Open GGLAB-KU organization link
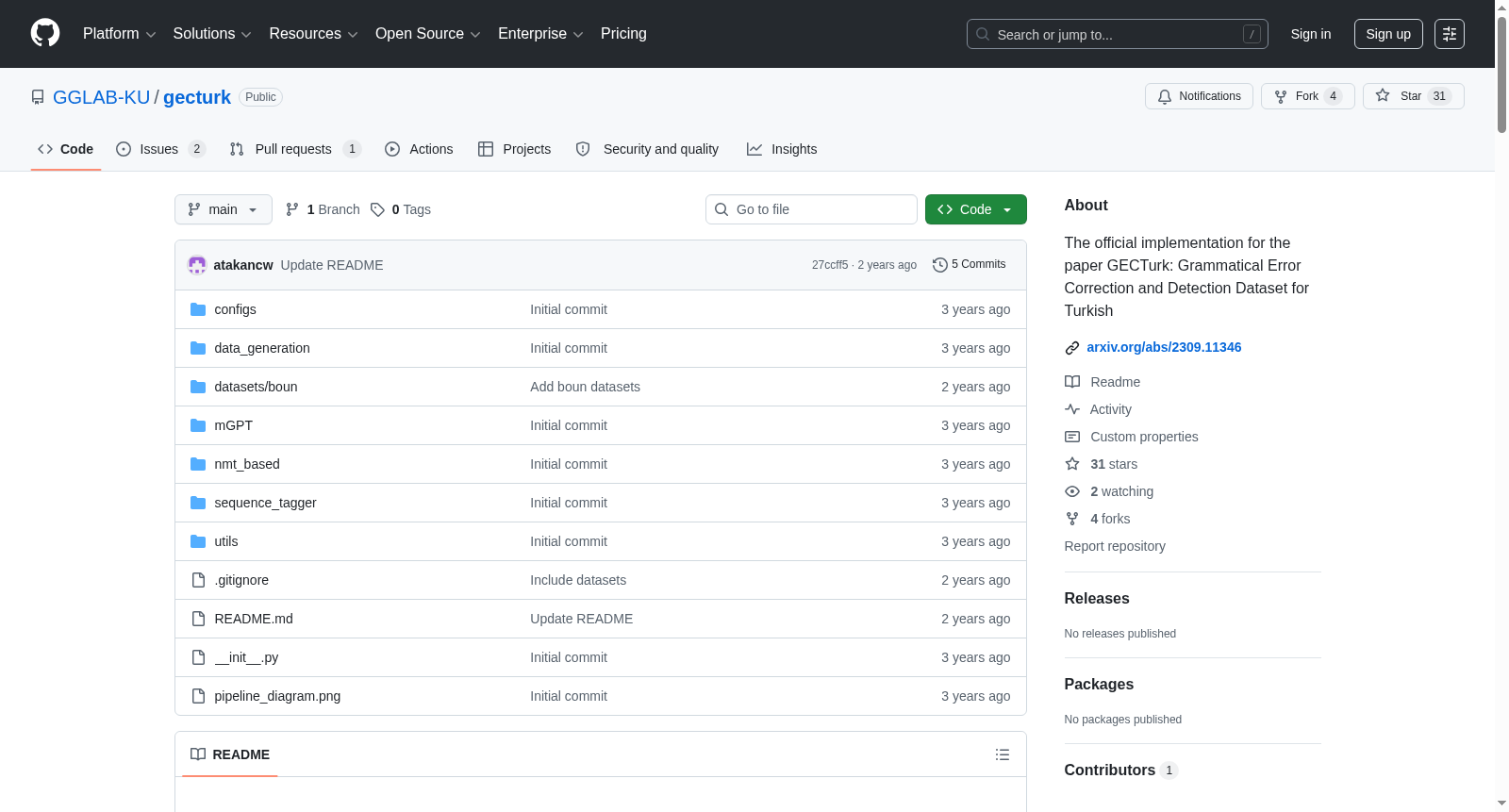 click(101, 97)
